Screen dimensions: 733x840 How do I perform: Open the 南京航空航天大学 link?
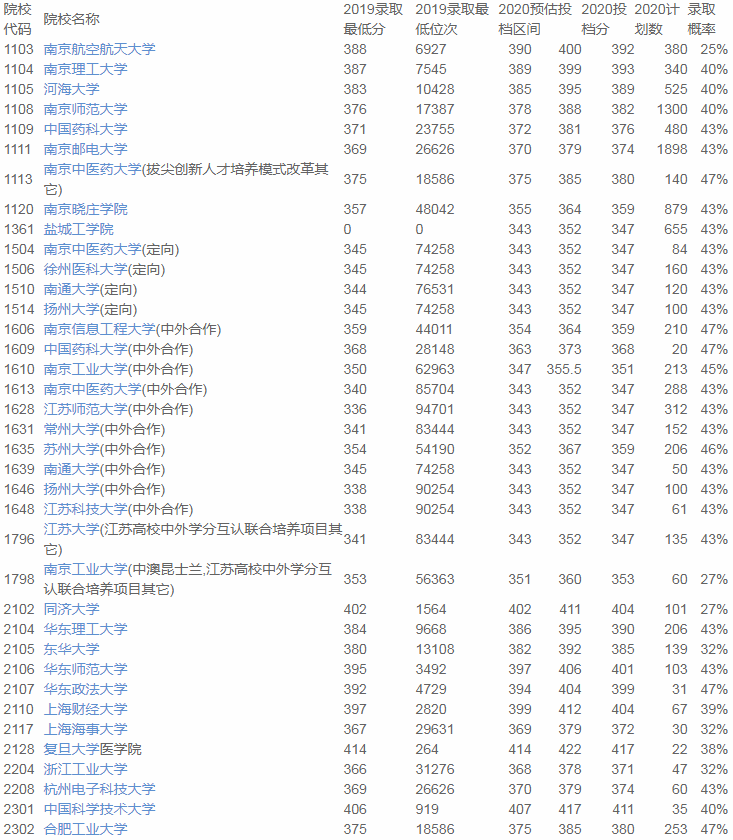pyautogui.click(x=100, y=49)
